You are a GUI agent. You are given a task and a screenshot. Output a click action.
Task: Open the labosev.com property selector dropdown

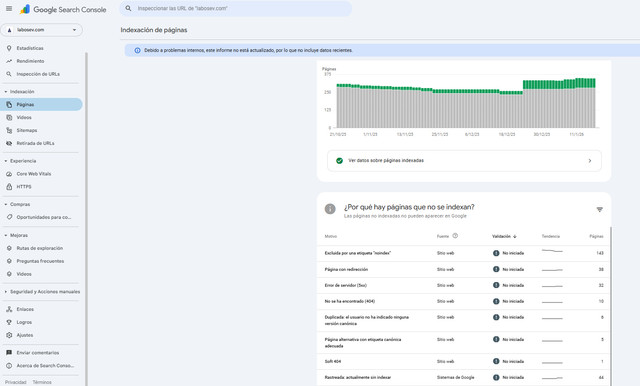pos(42,30)
